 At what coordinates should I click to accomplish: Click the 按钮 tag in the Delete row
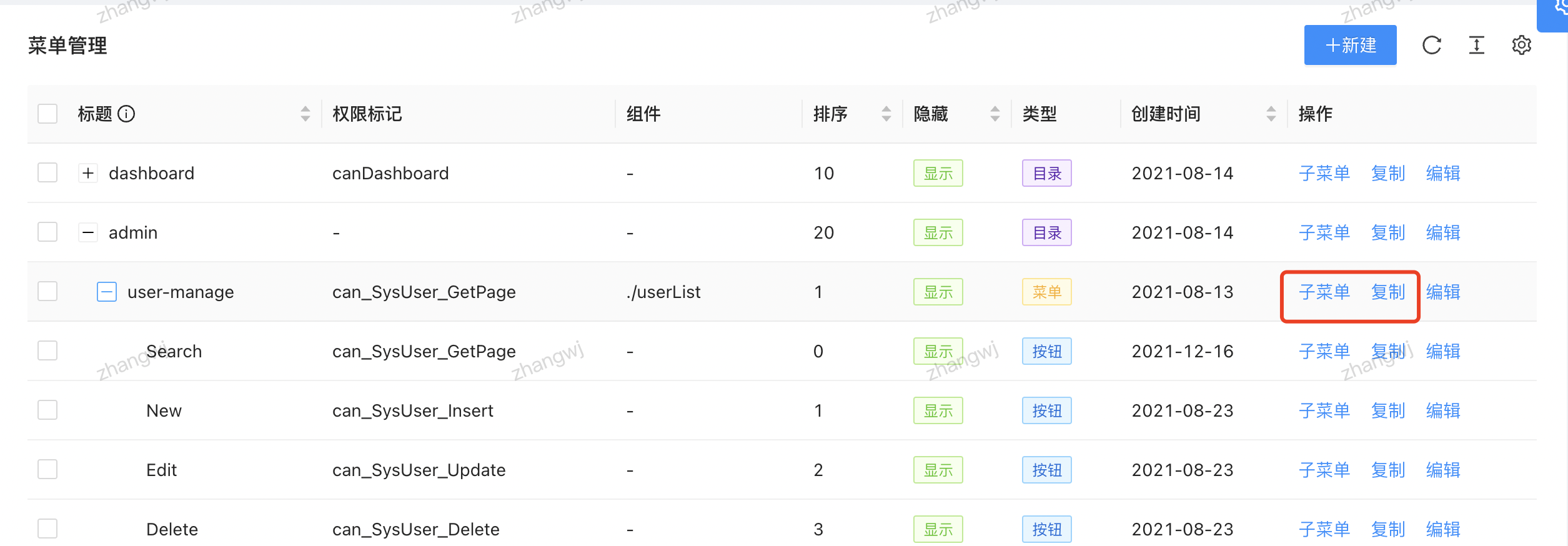[1047, 529]
